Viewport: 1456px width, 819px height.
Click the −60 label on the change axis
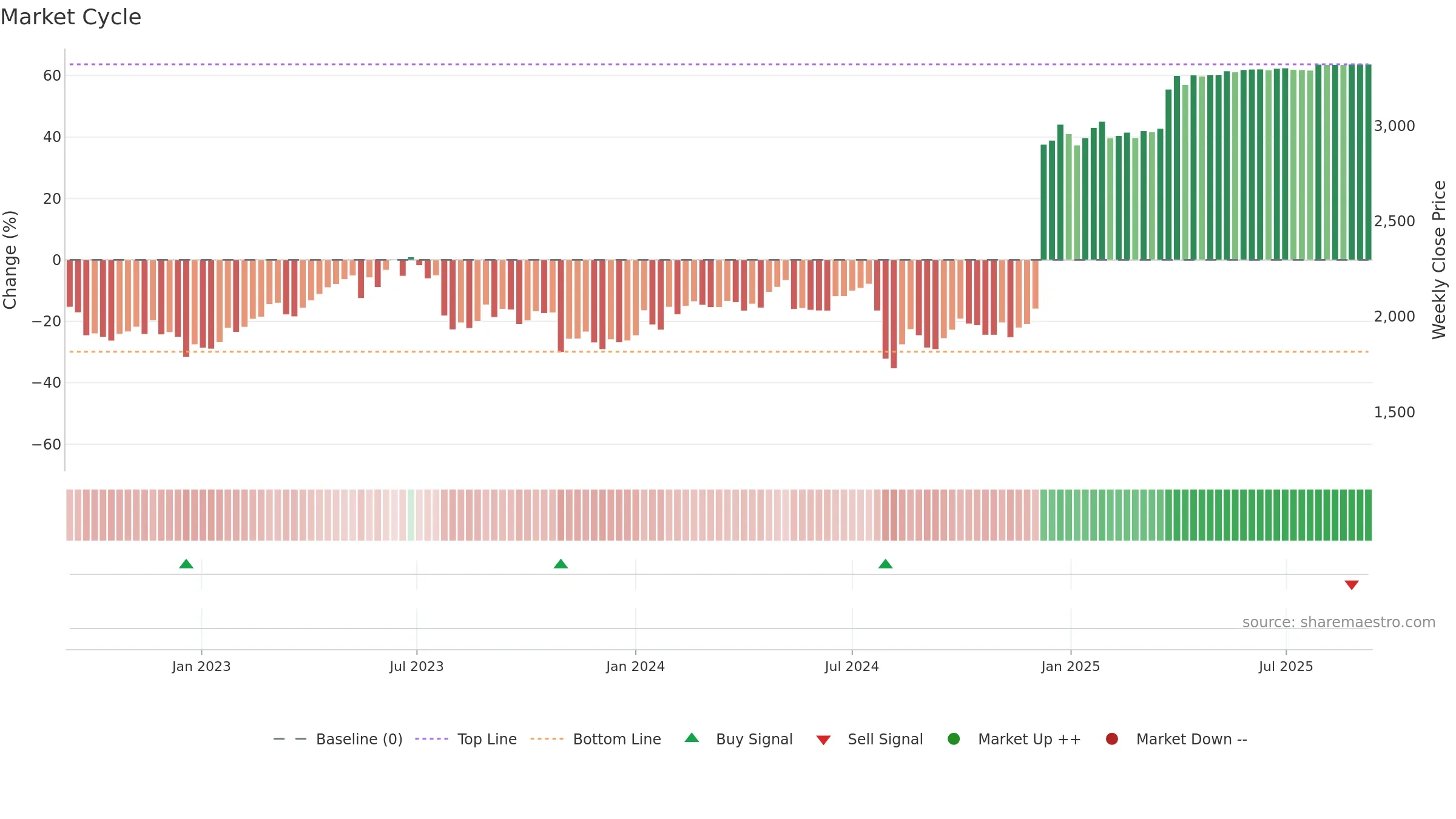[47, 445]
